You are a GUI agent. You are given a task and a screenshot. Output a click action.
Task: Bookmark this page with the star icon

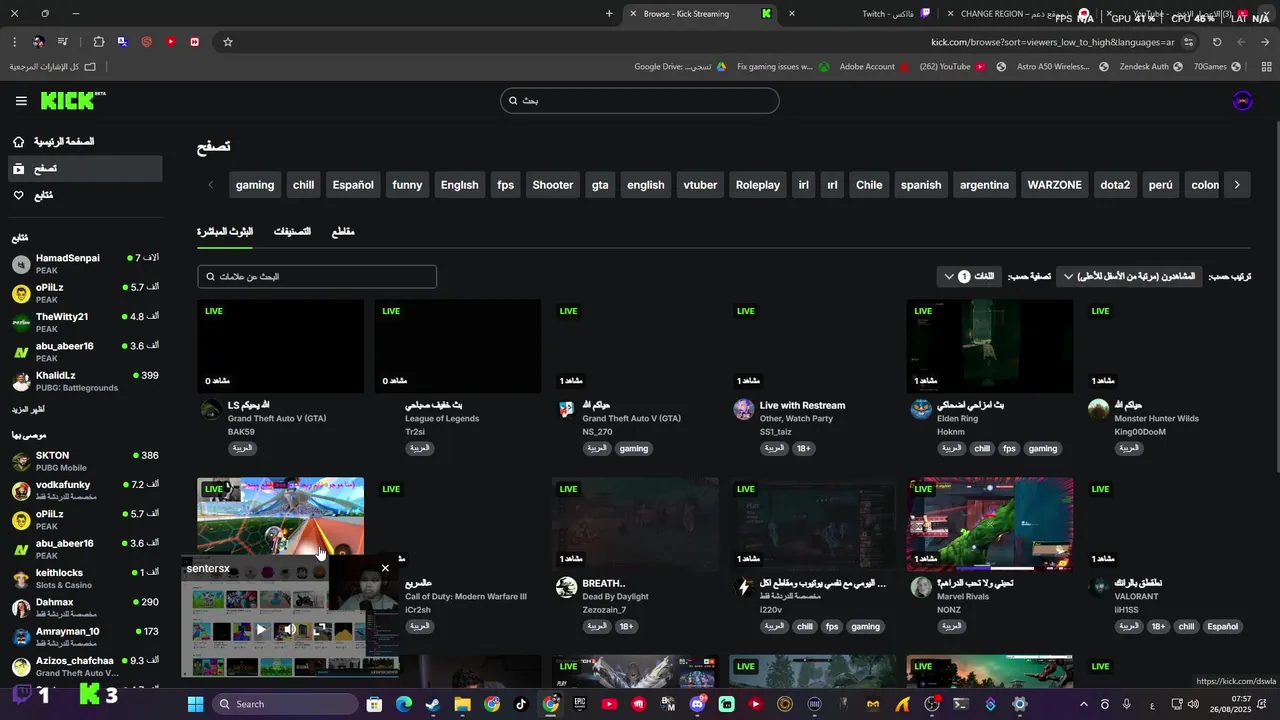click(x=228, y=42)
